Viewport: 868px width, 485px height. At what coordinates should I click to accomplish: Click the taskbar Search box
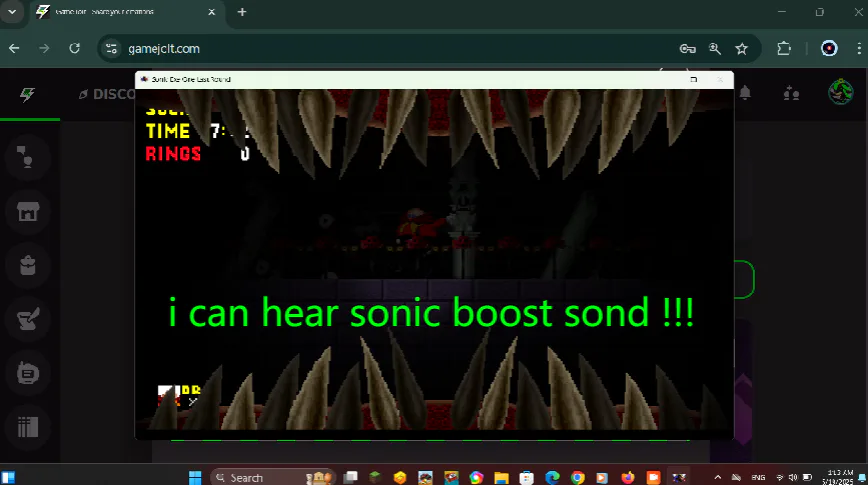(274, 477)
